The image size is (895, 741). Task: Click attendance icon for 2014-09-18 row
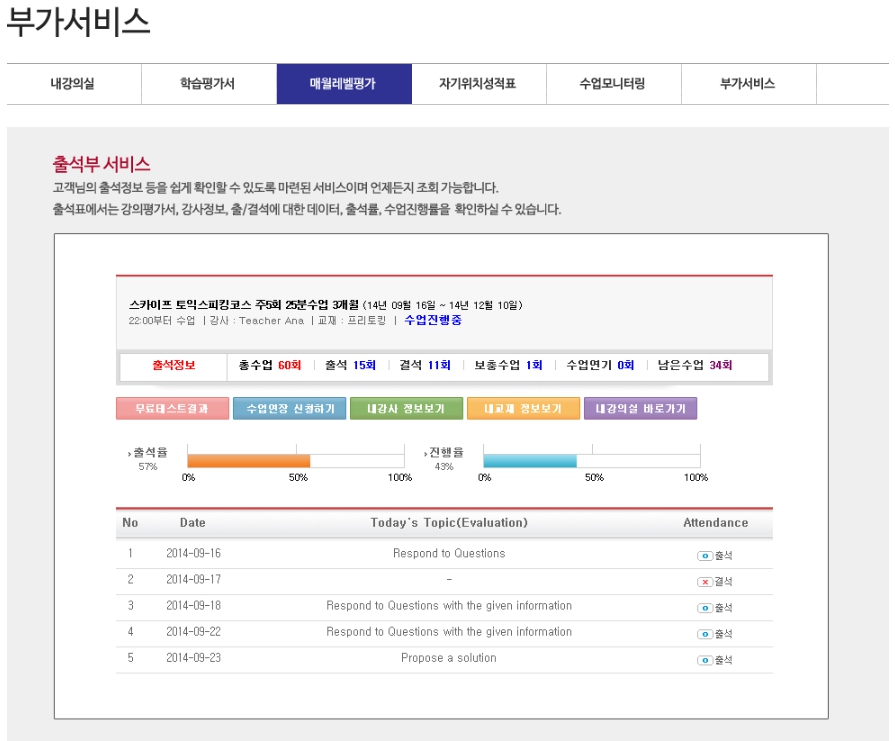[x=704, y=607]
